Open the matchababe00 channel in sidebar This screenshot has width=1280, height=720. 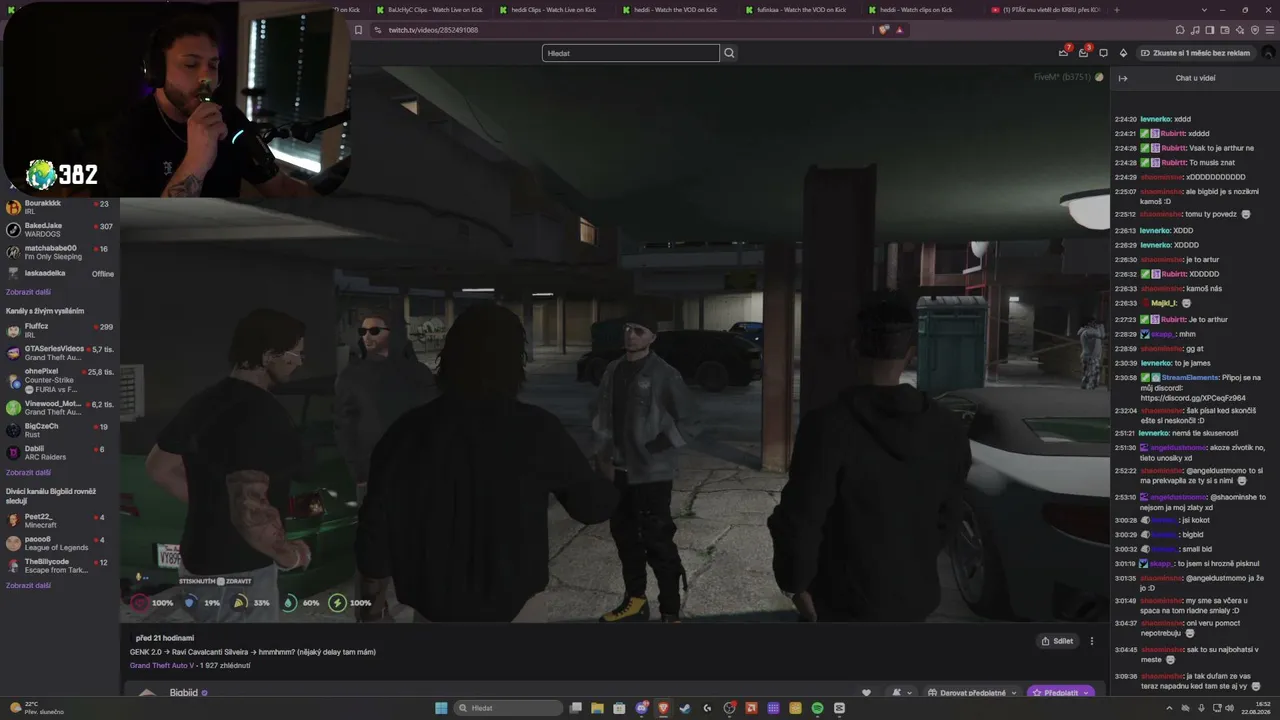tap(60, 252)
